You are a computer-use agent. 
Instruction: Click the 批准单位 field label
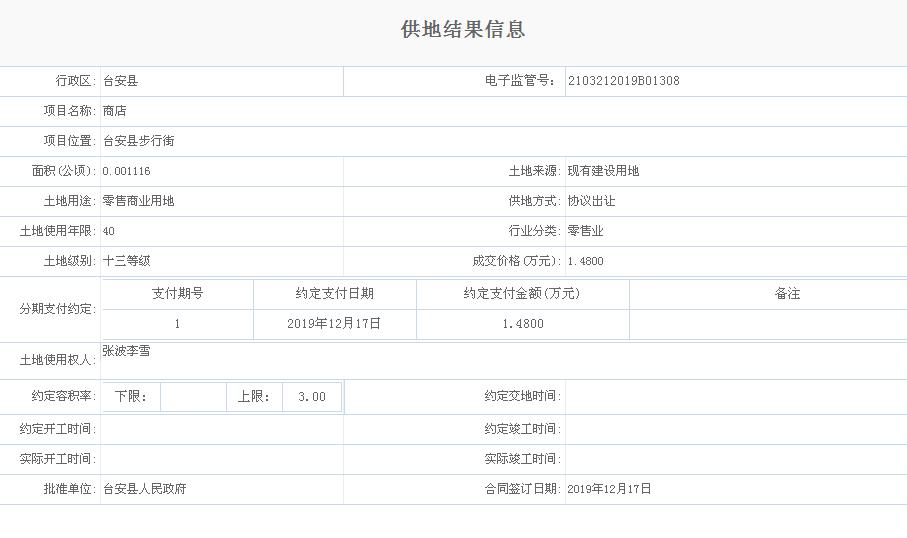pyautogui.click(x=70, y=489)
